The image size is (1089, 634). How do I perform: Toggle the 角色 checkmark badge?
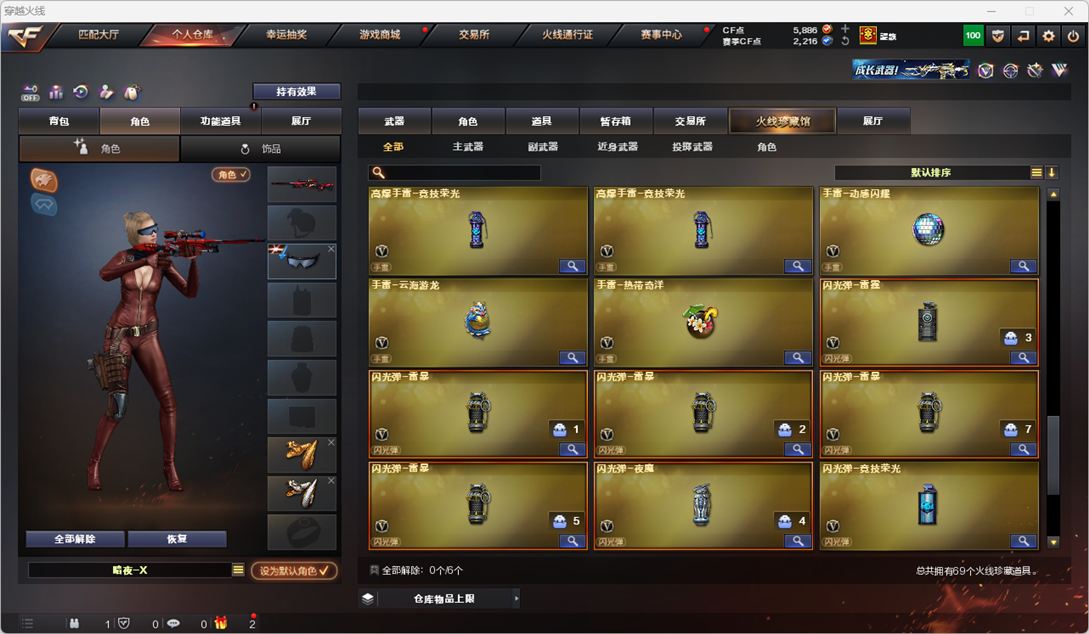(x=231, y=174)
